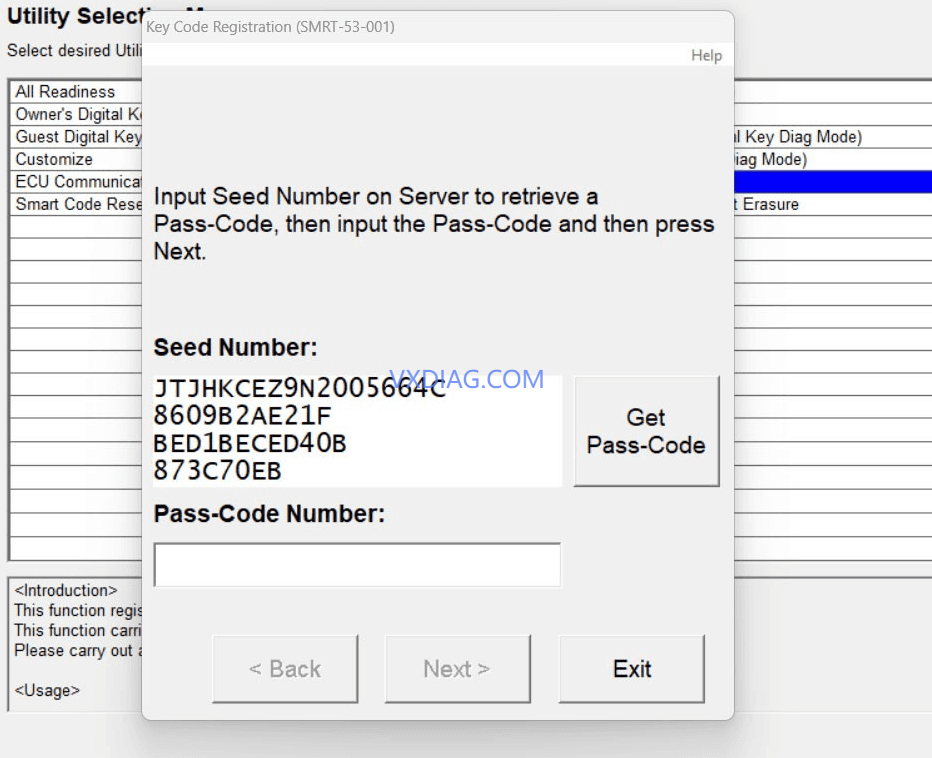The width and height of the screenshot is (932, 758).
Task: Select Owner's Digital Key utility row
Action: pyautogui.click(x=76, y=114)
